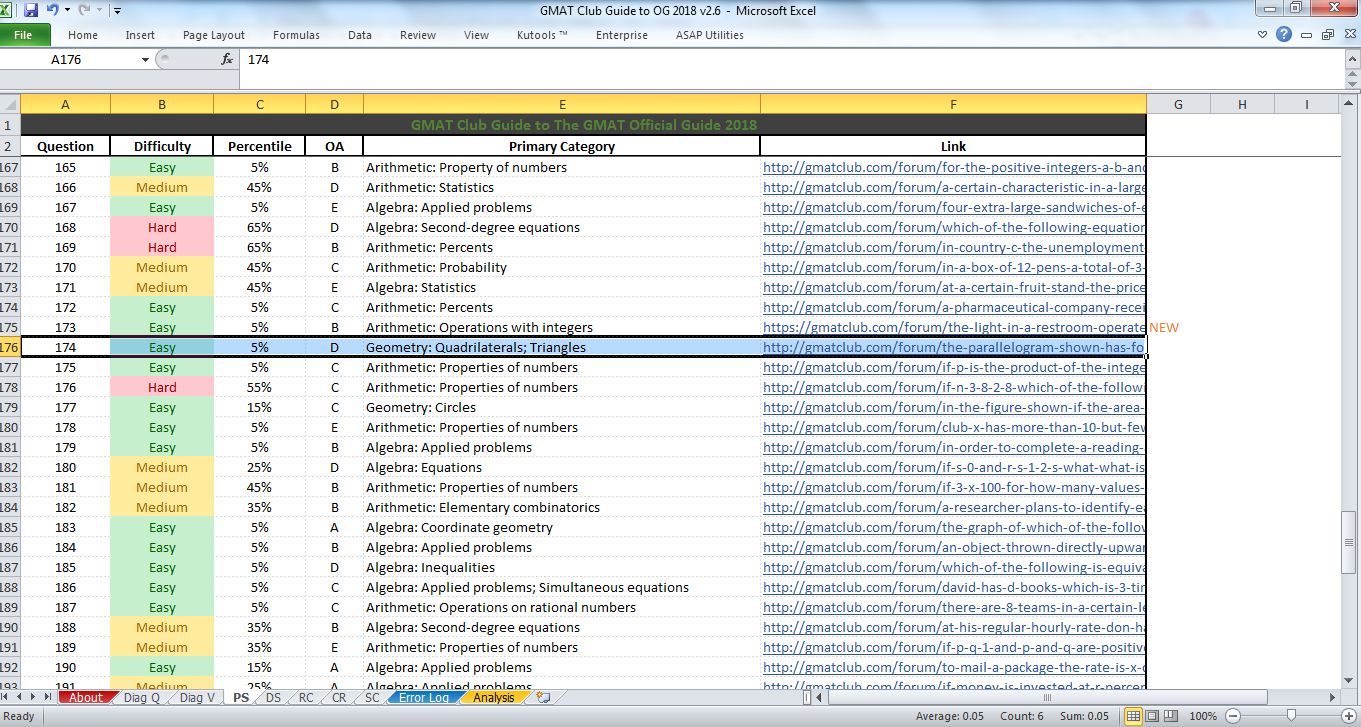Open the Insert ribbon tab
Screen dimensions: 1361x727
[x=140, y=35]
